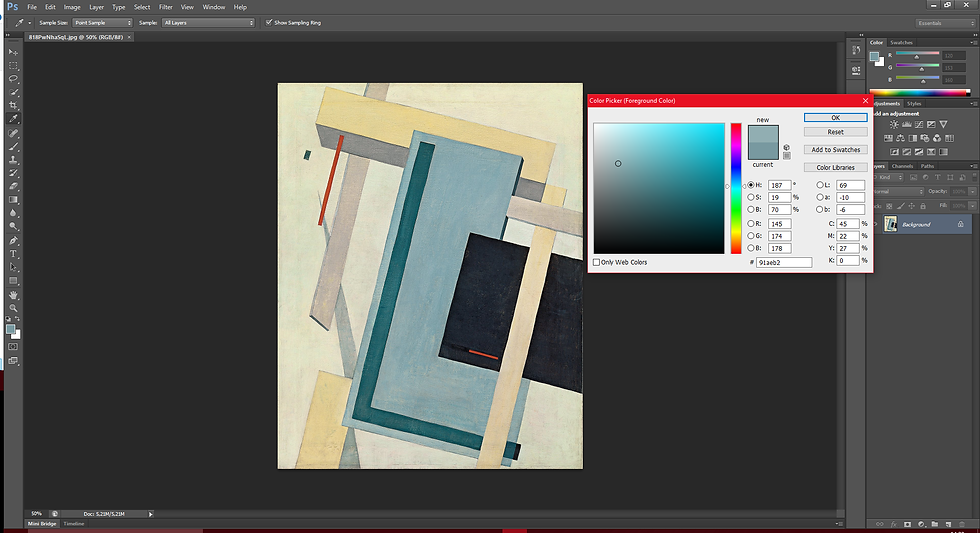
Task: Click the vertical hue slider strip
Action: click(736, 188)
